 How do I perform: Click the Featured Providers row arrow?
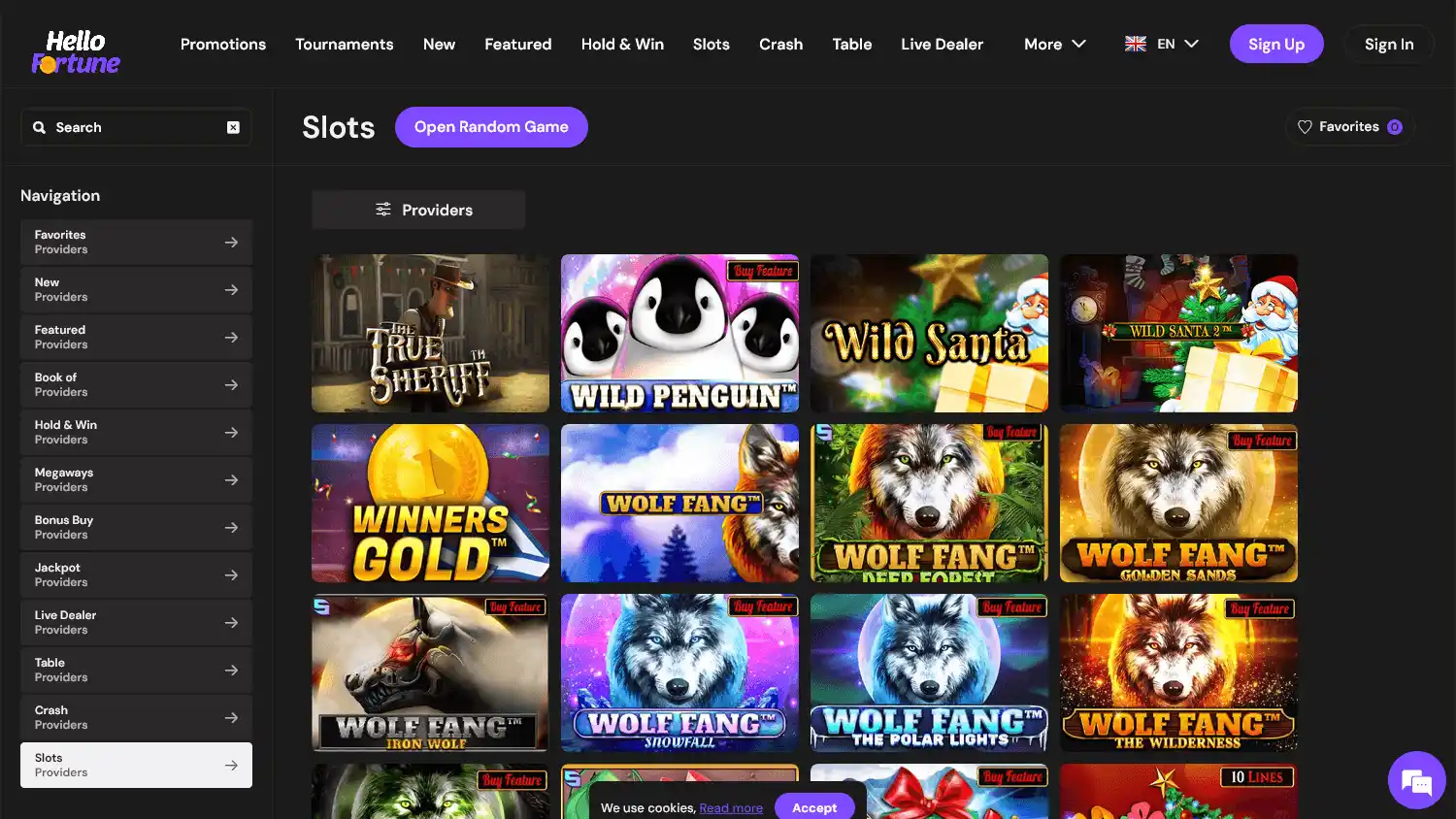click(231, 338)
